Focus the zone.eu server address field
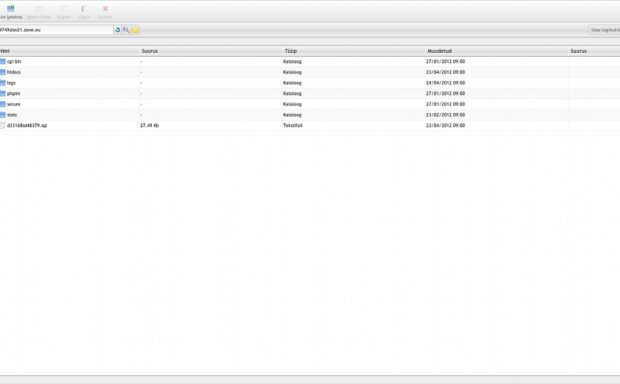 56,30
